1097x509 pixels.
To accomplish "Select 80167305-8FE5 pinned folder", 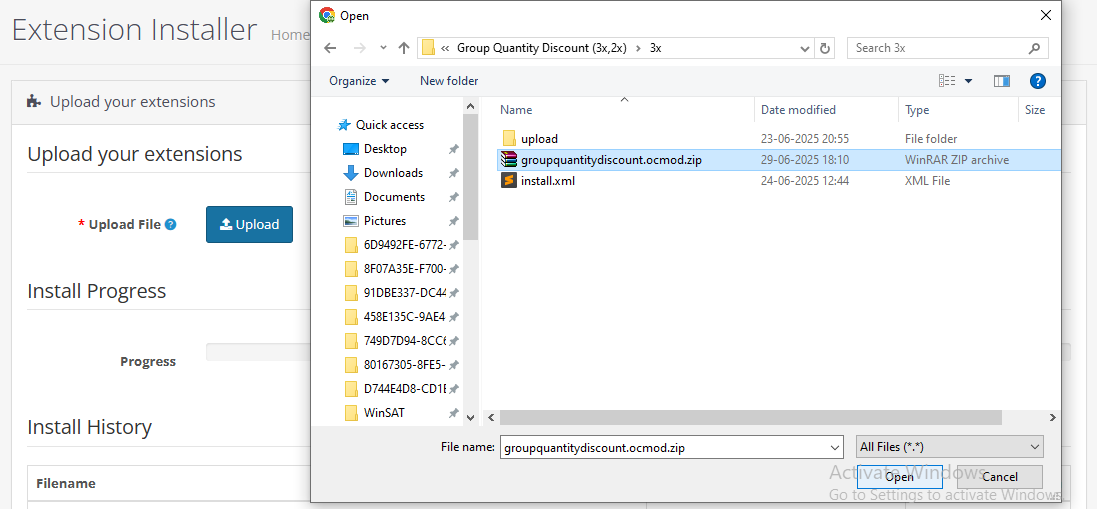I will point(404,364).
